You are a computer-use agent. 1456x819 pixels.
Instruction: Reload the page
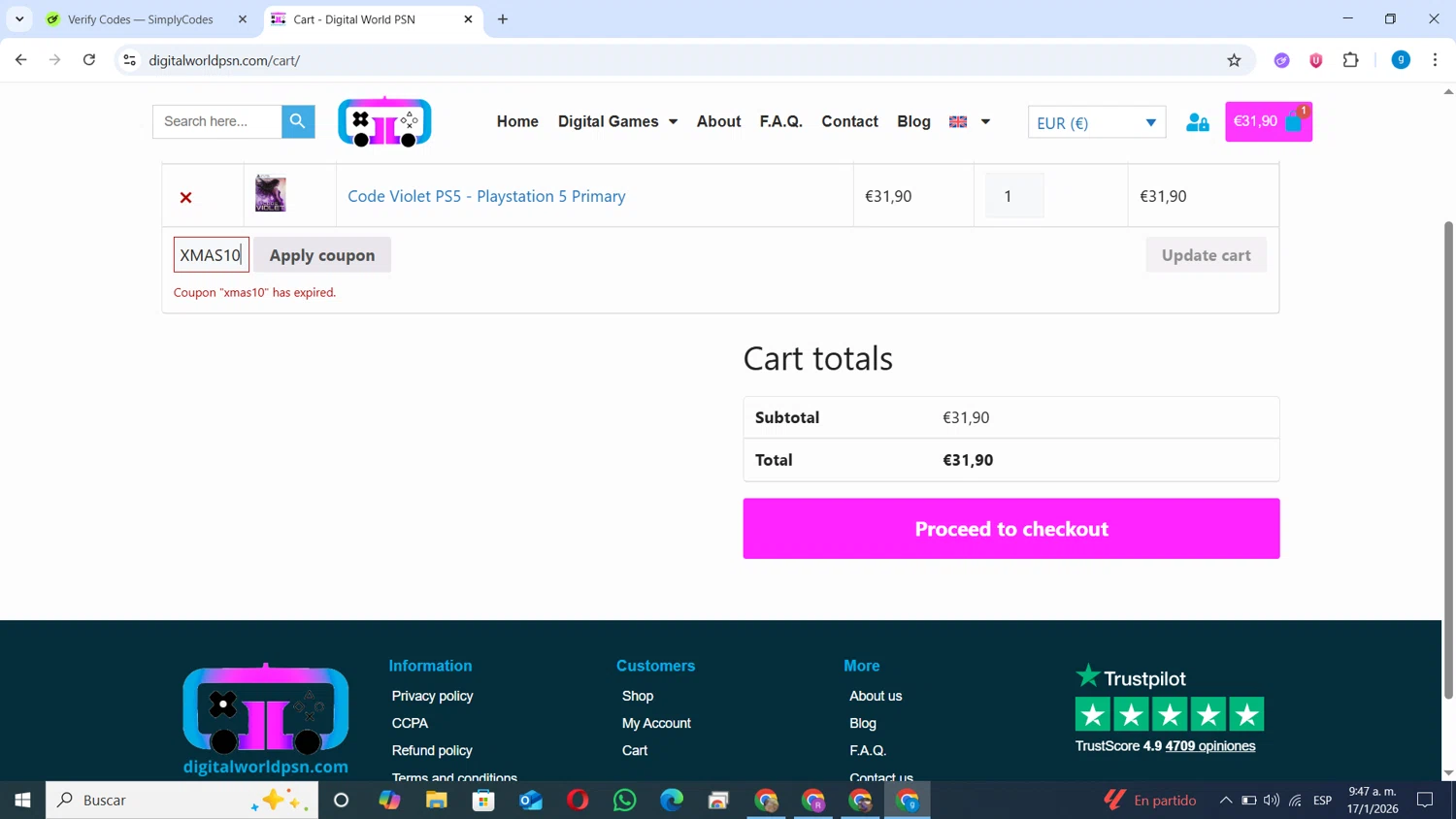(x=89, y=60)
